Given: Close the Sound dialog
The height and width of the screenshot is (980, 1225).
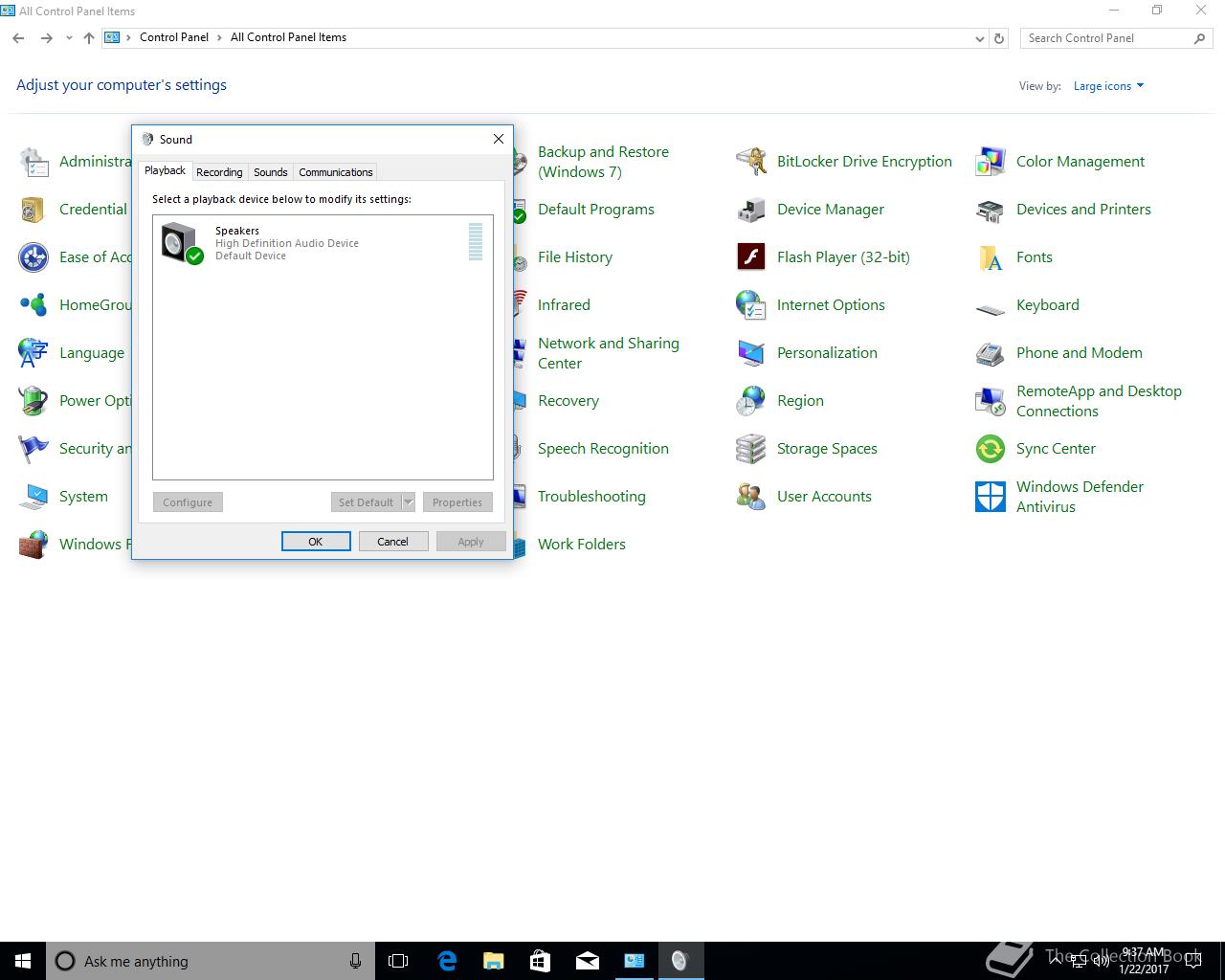Looking at the screenshot, I should point(498,139).
